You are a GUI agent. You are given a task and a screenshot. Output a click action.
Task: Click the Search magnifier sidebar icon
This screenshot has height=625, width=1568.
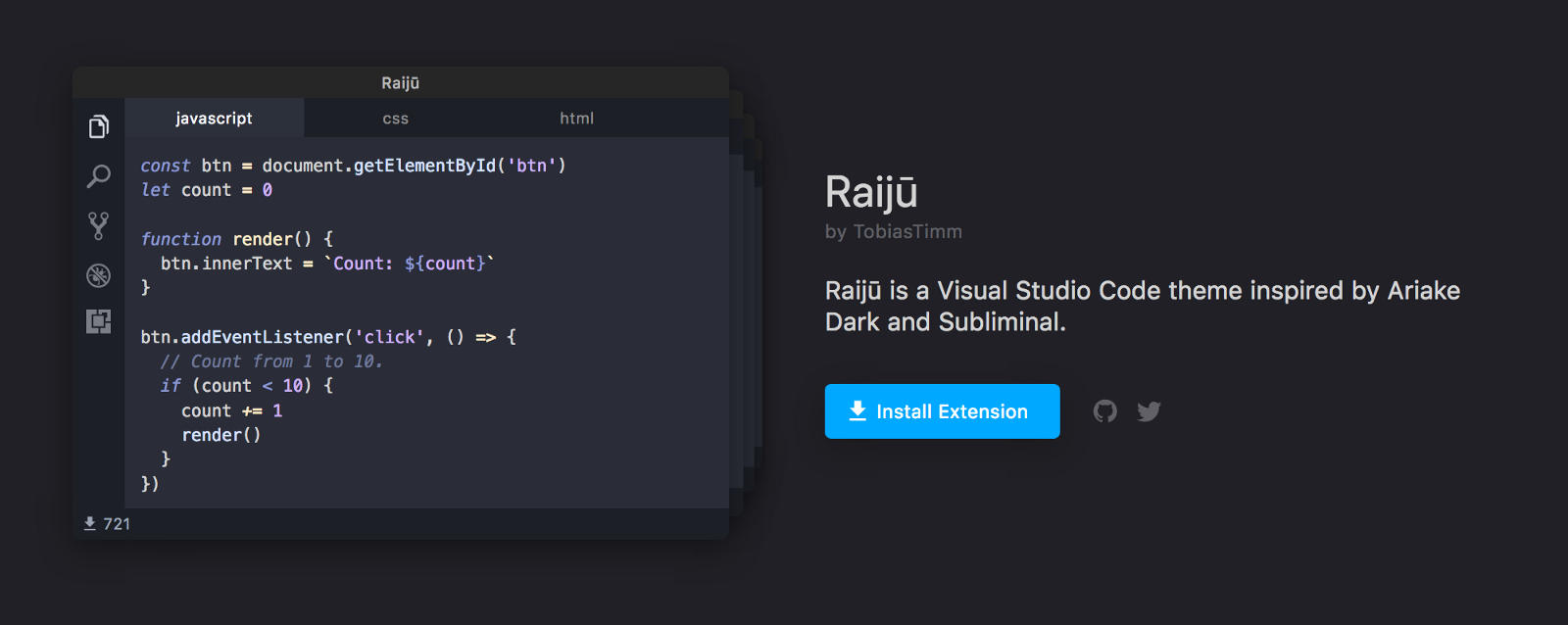[x=99, y=176]
